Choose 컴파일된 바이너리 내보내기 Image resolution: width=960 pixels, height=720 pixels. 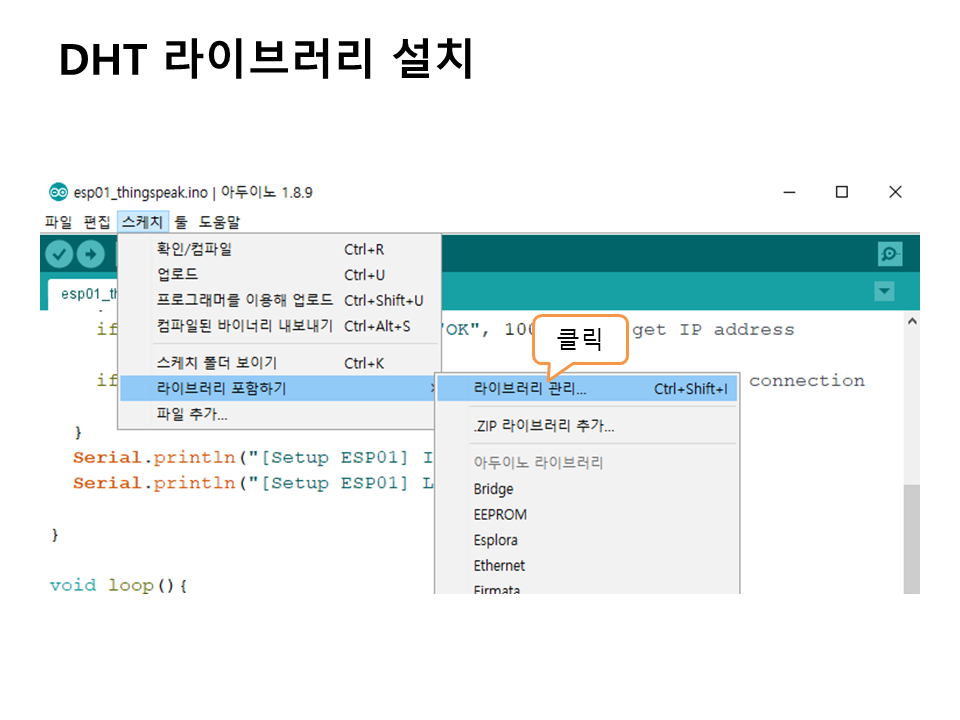point(280,326)
